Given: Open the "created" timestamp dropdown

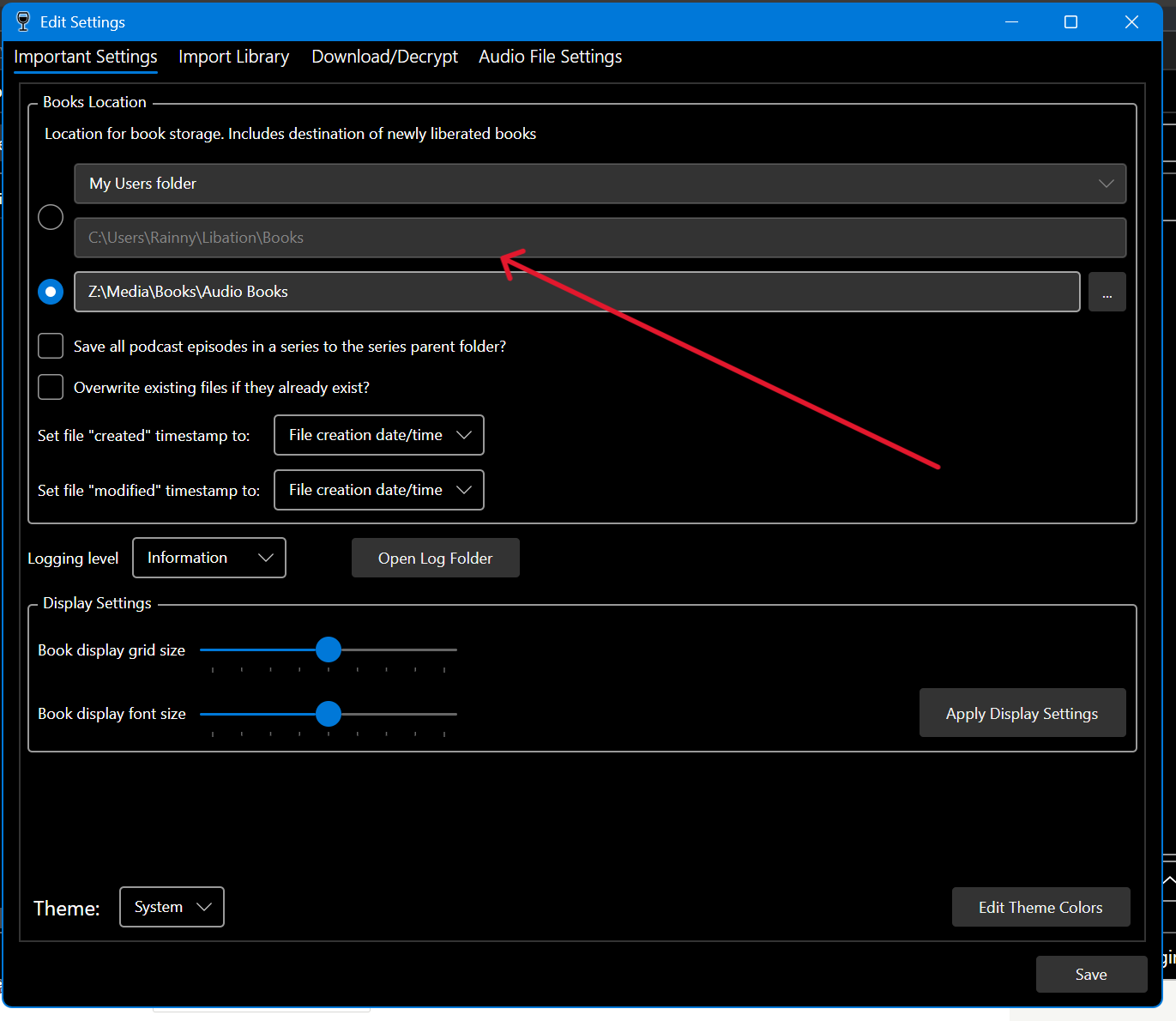Looking at the screenshot, I should pyautogui.click(x=378, y=435).
